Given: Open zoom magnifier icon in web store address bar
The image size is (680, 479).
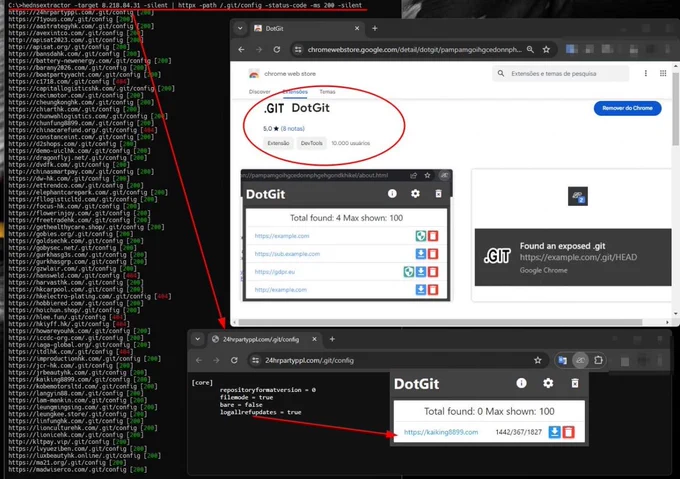Looking at the screenshot, I should pos(530,50).
